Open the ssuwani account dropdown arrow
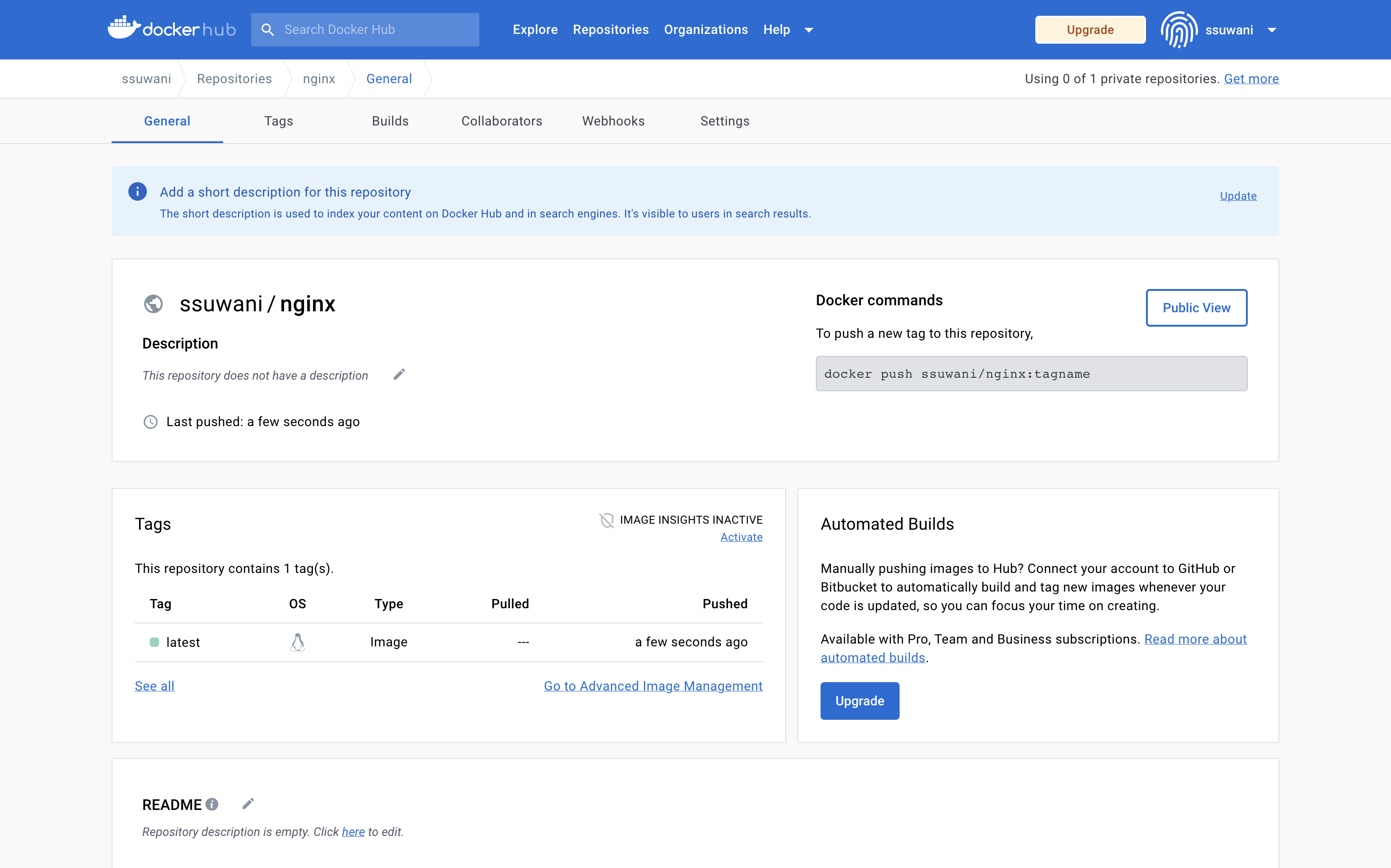 1272,30
